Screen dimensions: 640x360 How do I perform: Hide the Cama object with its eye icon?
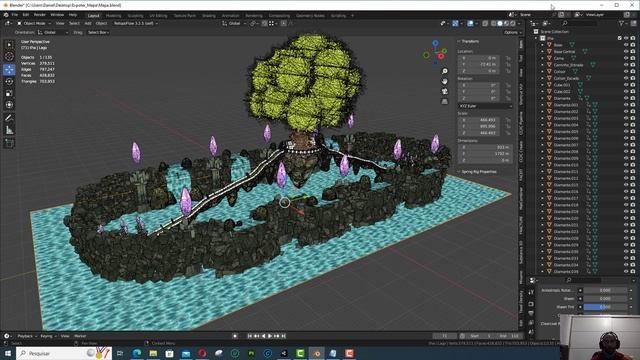tap(626, 58)
